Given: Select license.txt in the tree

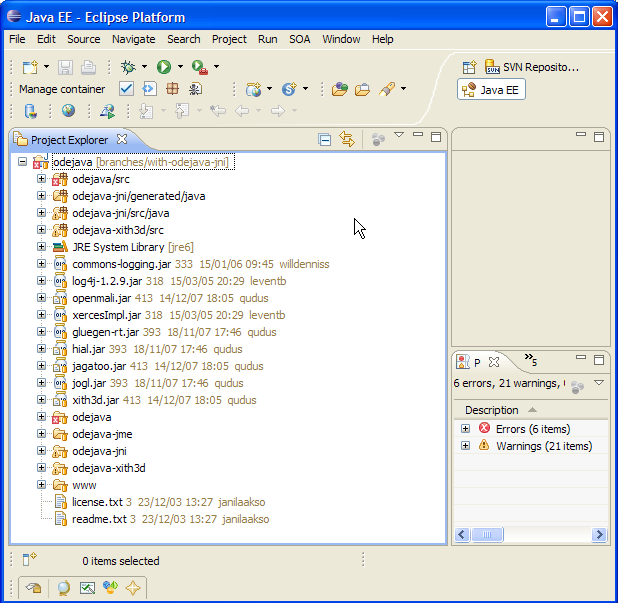Looking at the screenshot, I should tap(97, 502).
